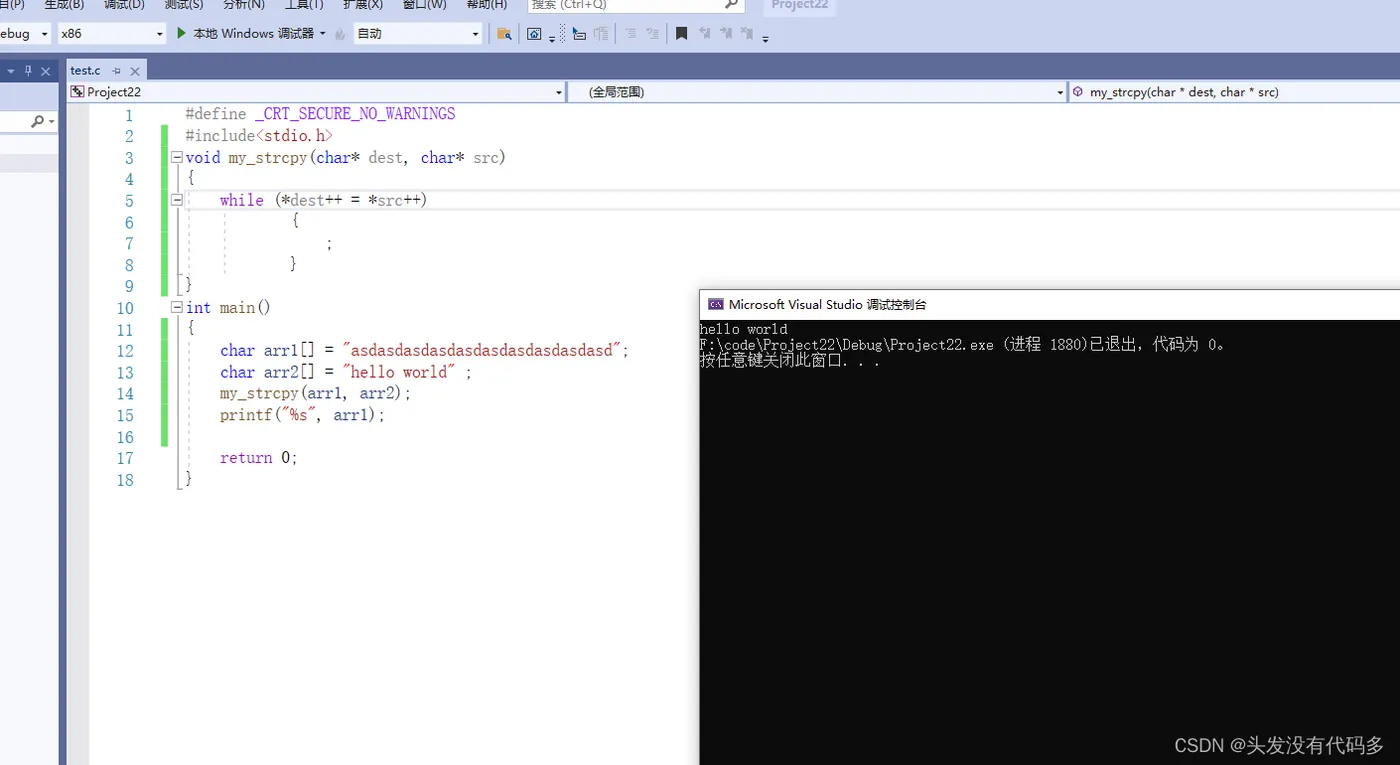Viewport: 1400px width, 765px height.
Task: Open the x86 platform dropdown
Action: [111, 34]
